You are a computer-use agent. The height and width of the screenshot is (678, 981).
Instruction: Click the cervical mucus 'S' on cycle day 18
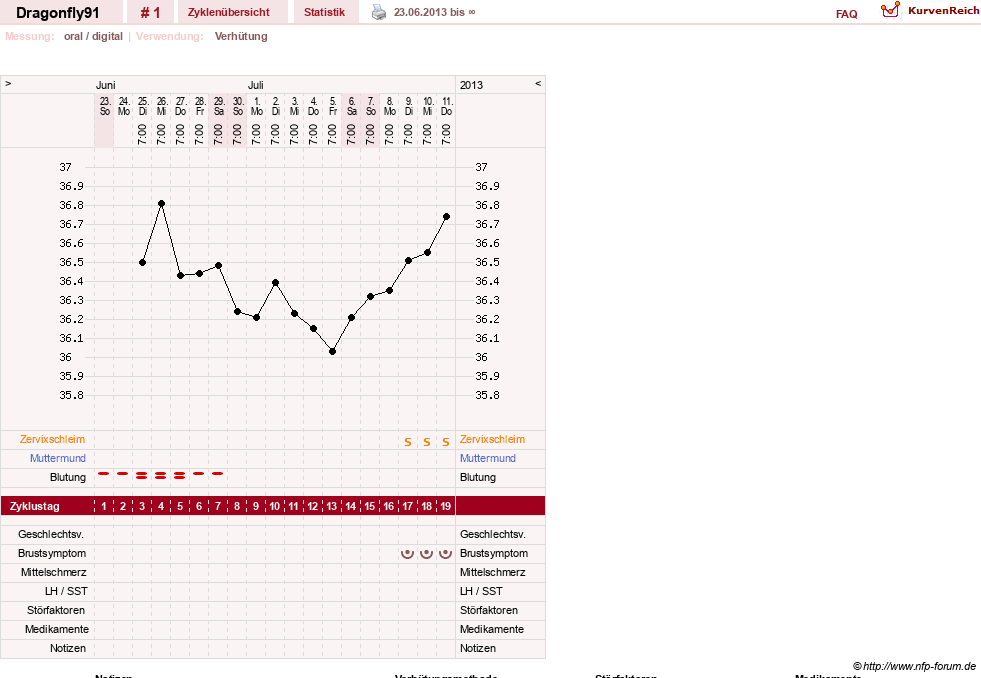427,442
